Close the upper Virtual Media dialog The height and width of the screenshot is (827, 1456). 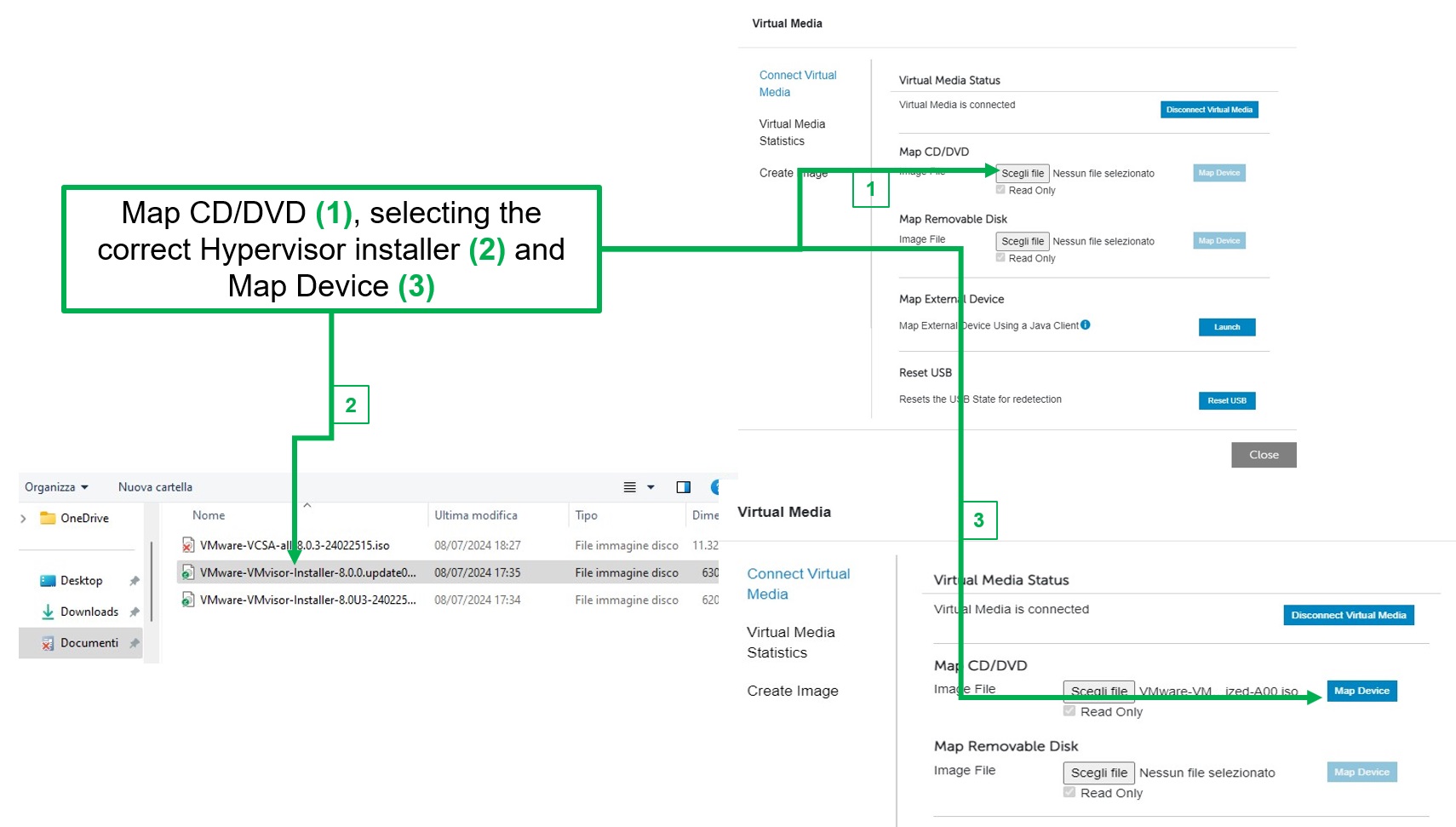click(x=1264, y=455)
